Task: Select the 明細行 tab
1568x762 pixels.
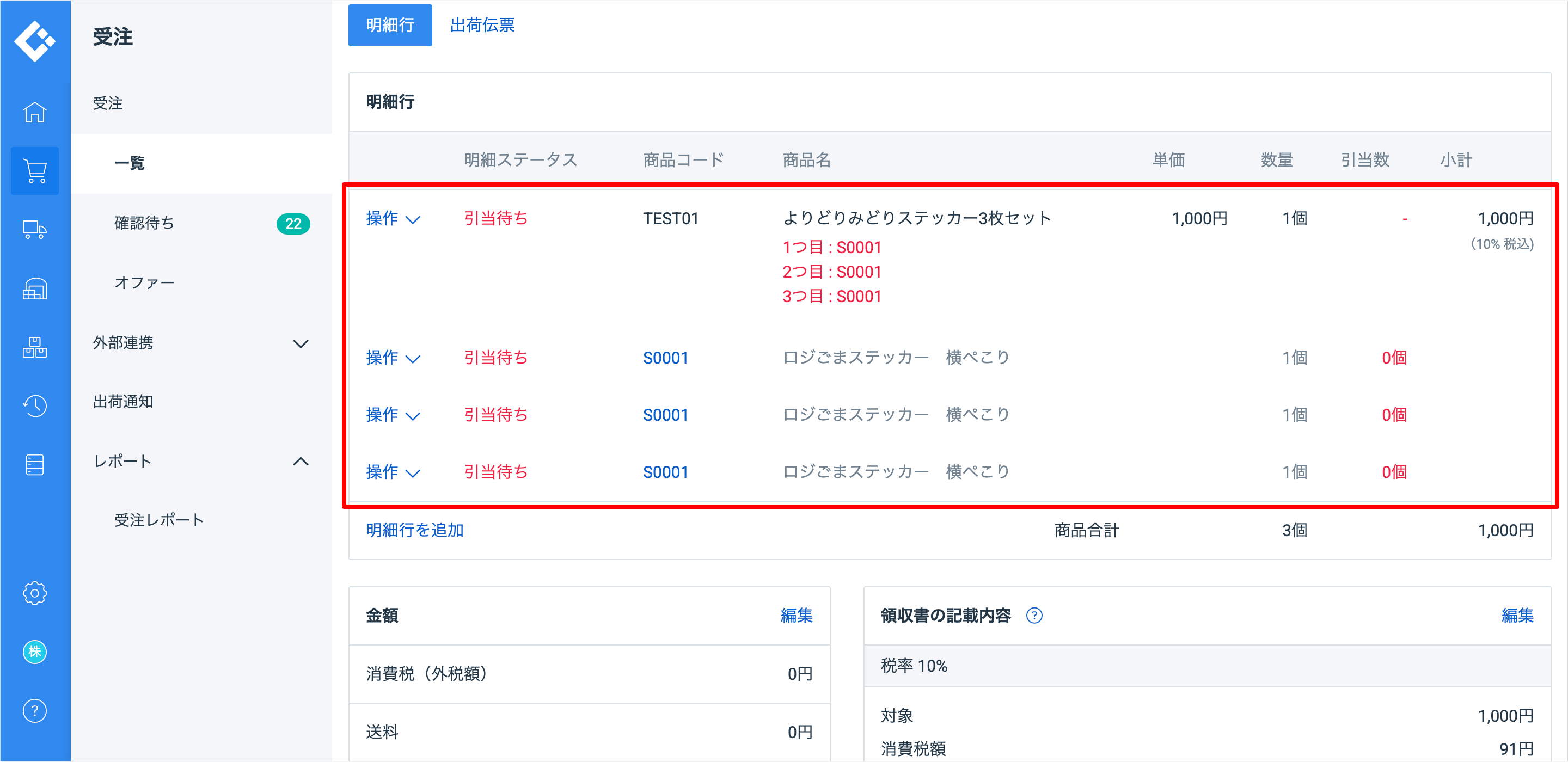Action: [x=390, y=25]
